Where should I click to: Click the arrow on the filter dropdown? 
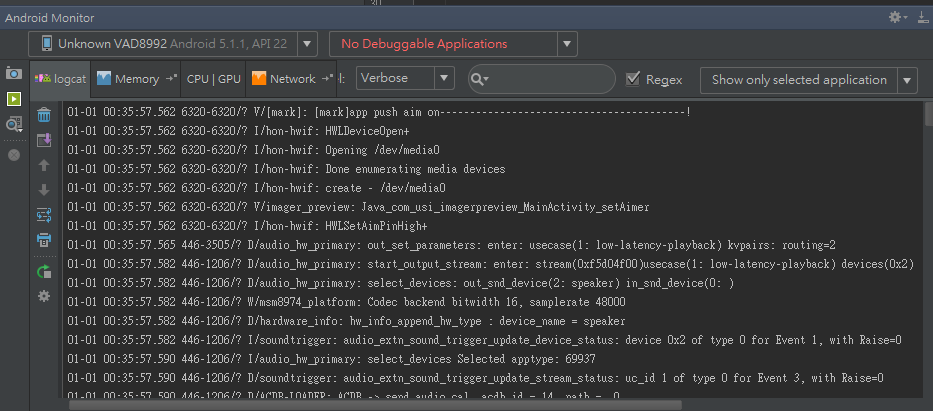coord(907,80)
